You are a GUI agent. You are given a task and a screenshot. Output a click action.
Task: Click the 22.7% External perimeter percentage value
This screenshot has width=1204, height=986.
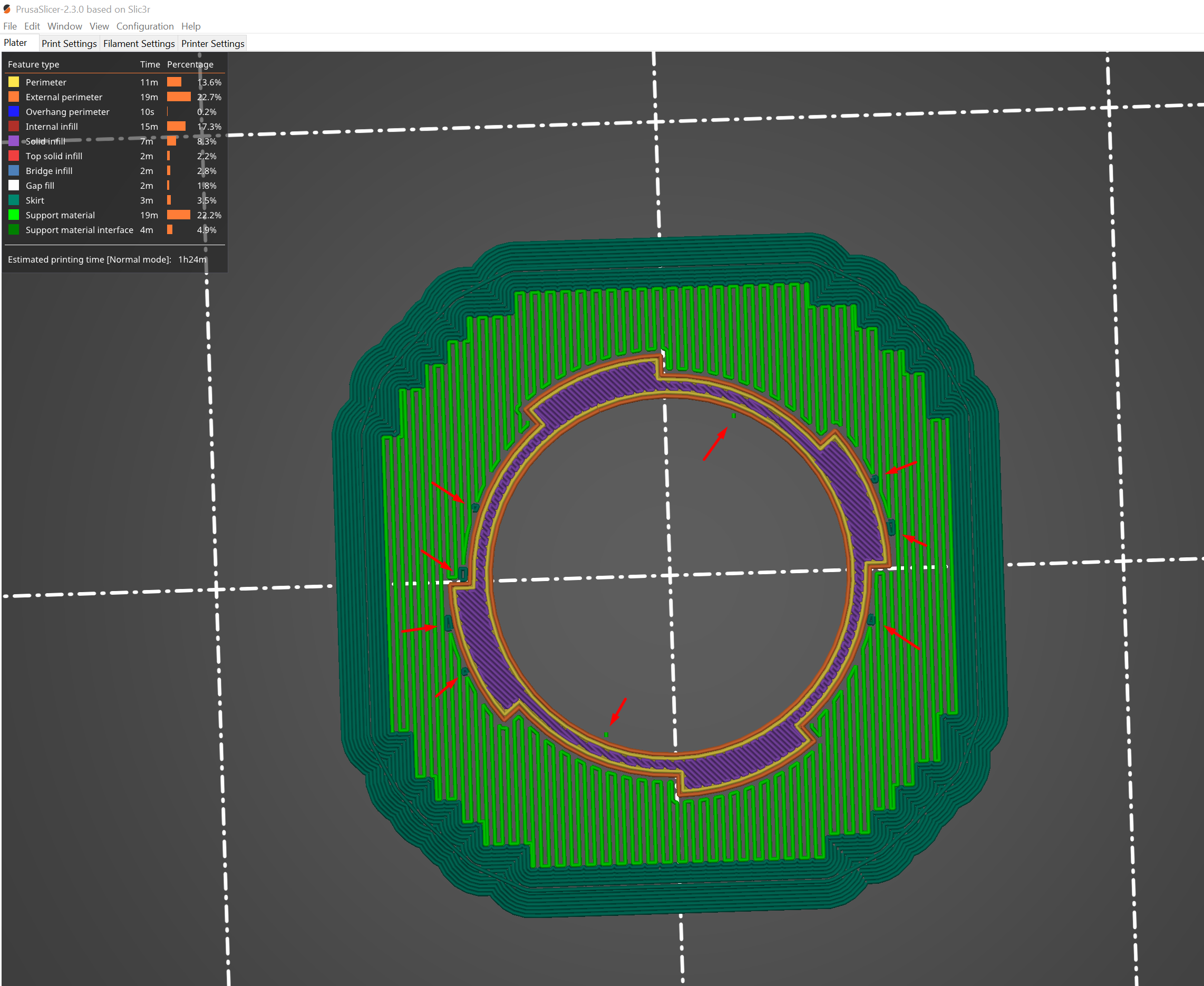[209, 97]
